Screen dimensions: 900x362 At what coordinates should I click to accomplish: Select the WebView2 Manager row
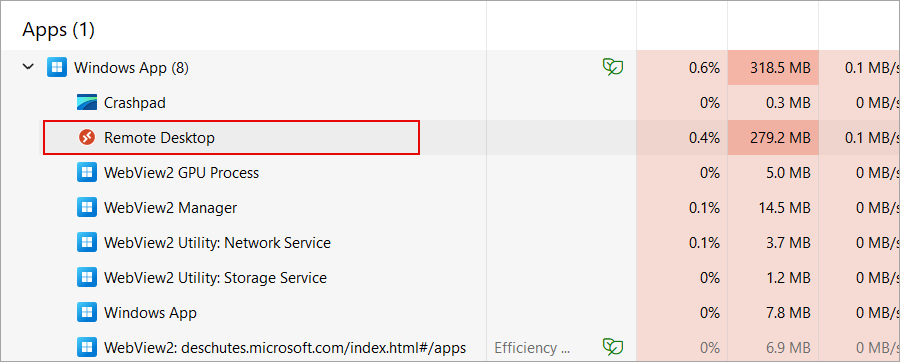[450, 208]
